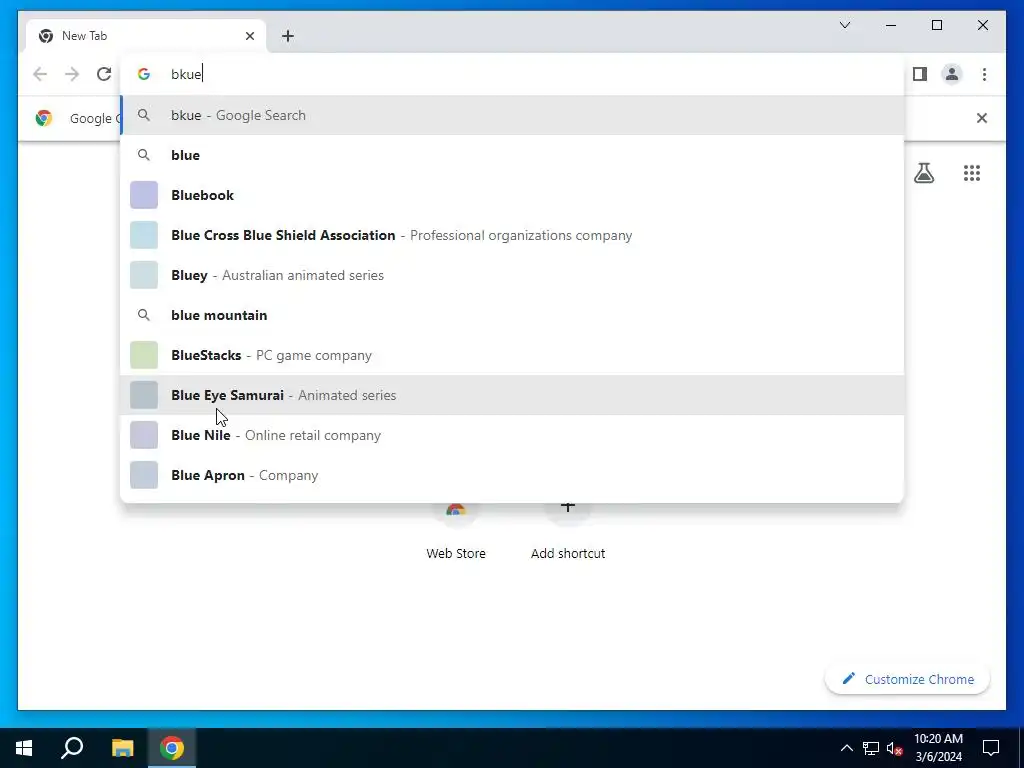Click the search icon beside 'blue'
This screenshot has height=768, width=1024.
tap(144, 155)
